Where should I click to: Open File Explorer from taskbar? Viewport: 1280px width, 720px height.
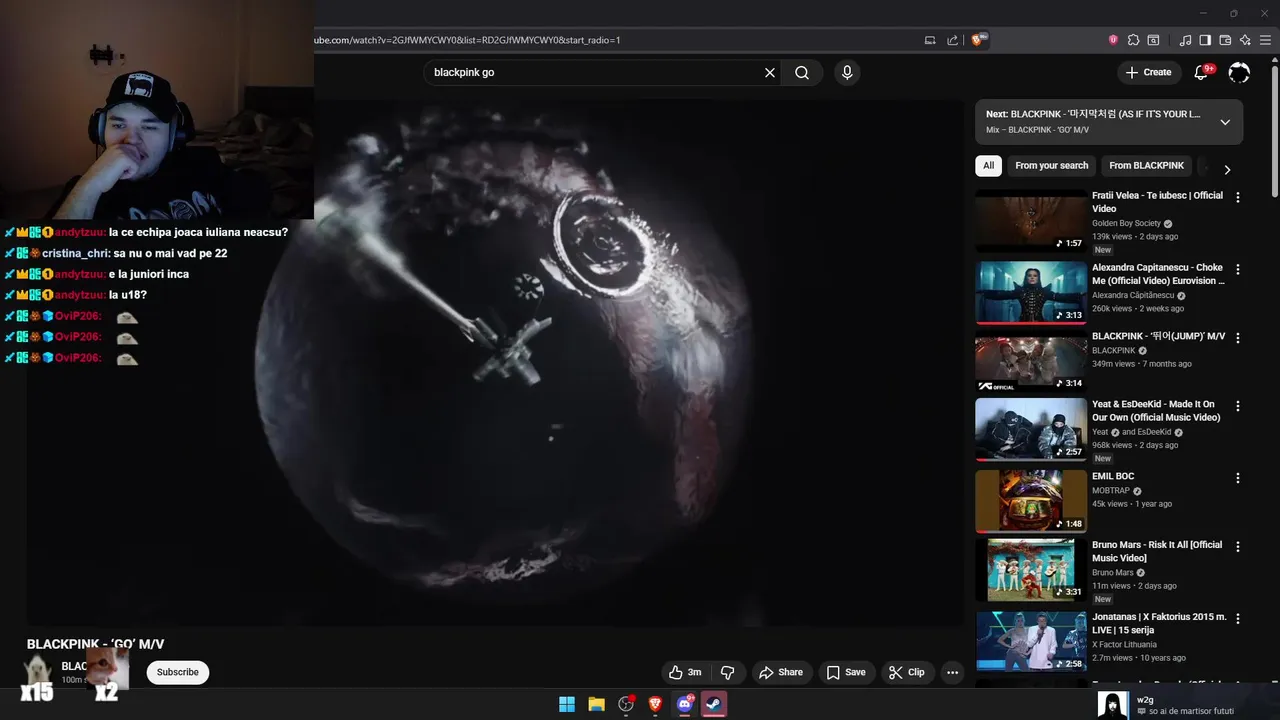[597, 704]
